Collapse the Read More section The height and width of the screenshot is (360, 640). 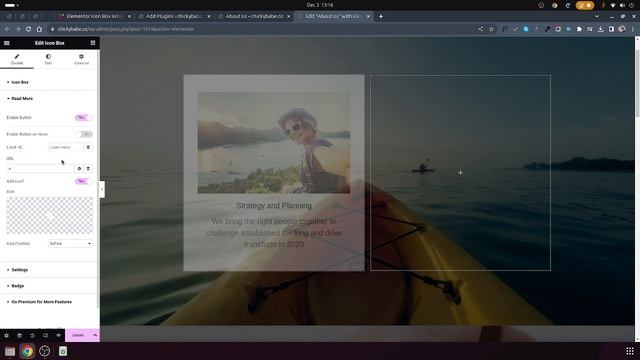(x=22, y=98)
